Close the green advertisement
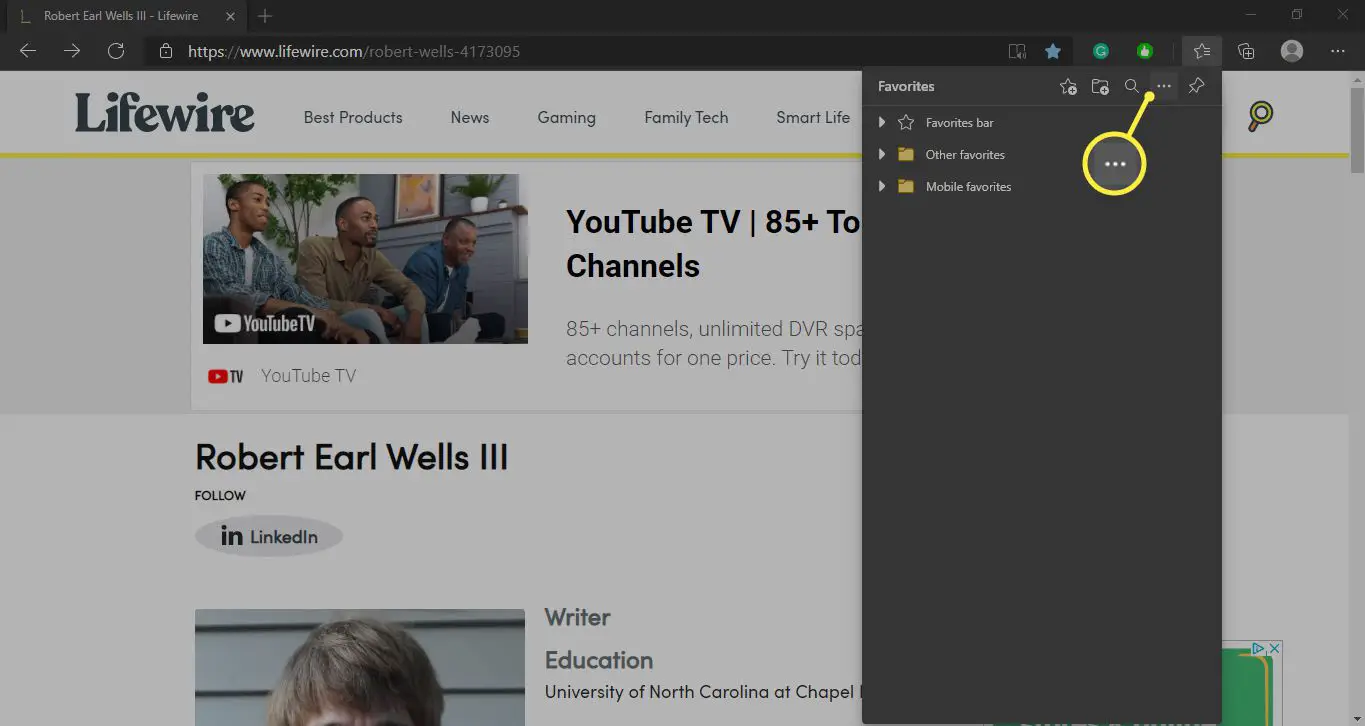The image size is (1365, 726). click(x=1275, y=649)
